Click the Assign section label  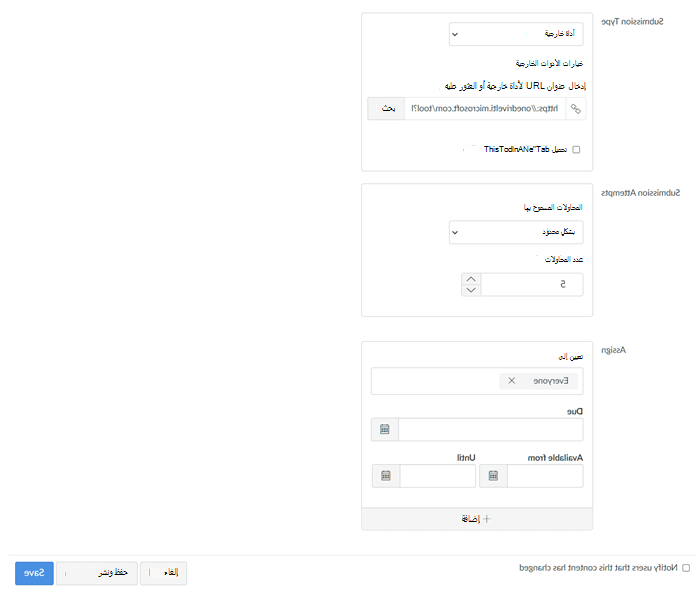pos(613,350)
